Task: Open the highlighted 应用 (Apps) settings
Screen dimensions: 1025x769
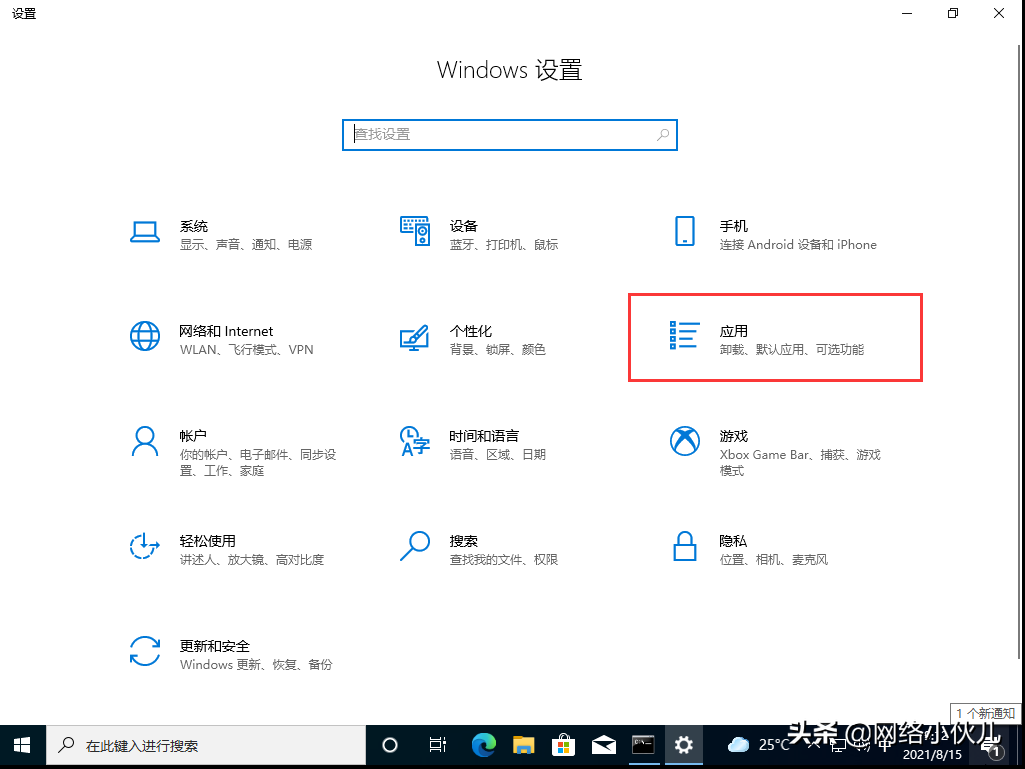Action: click(775, 338)
